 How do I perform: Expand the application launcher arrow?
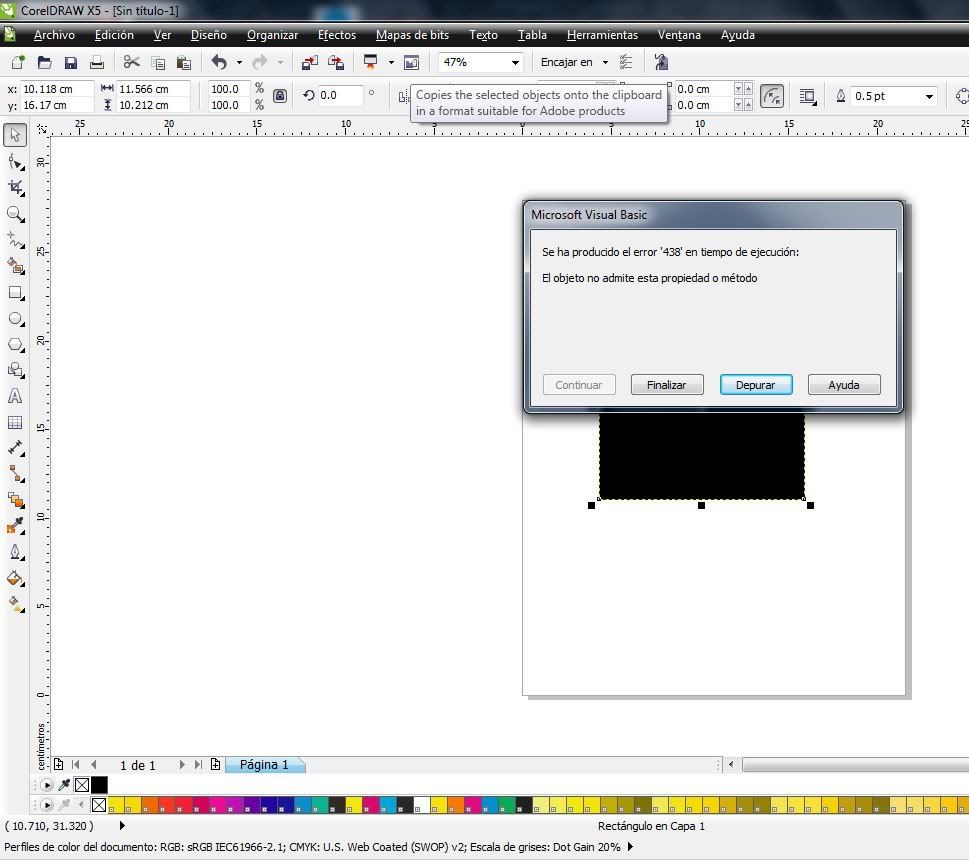tap(391, 62)
